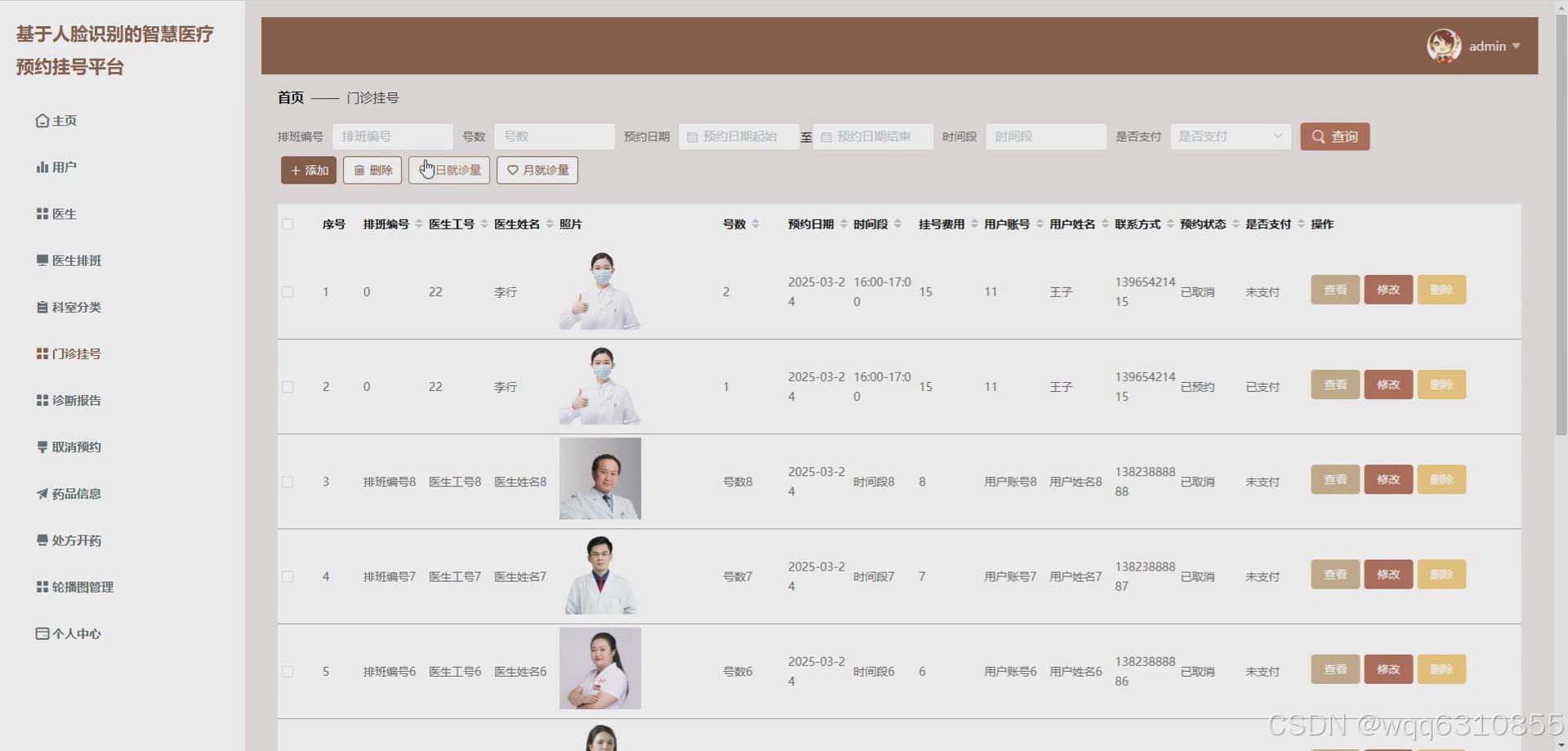
Task: Open the 医生 doctor list
Action: (64, 213)
